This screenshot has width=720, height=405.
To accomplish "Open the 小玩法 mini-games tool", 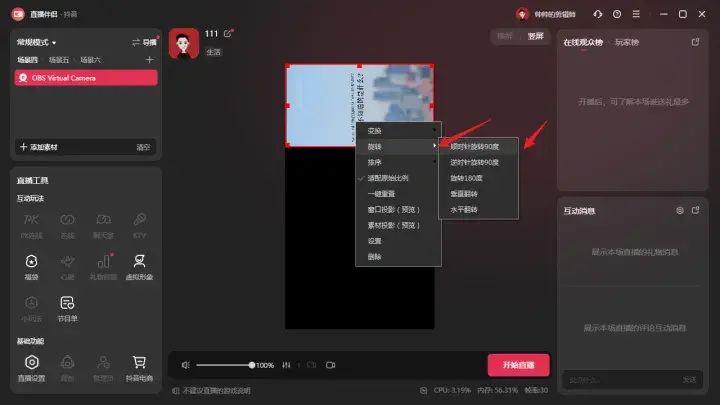I will 31,309.
